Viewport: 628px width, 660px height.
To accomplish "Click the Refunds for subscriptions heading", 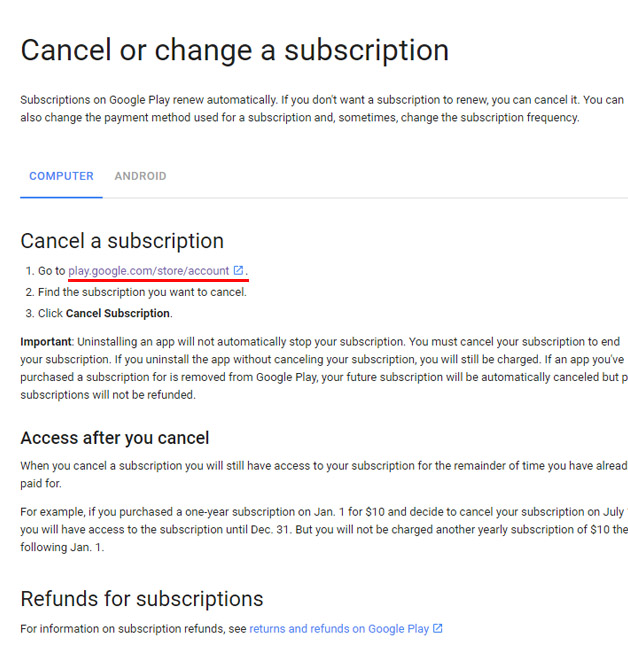I will (x=142, y=599).
